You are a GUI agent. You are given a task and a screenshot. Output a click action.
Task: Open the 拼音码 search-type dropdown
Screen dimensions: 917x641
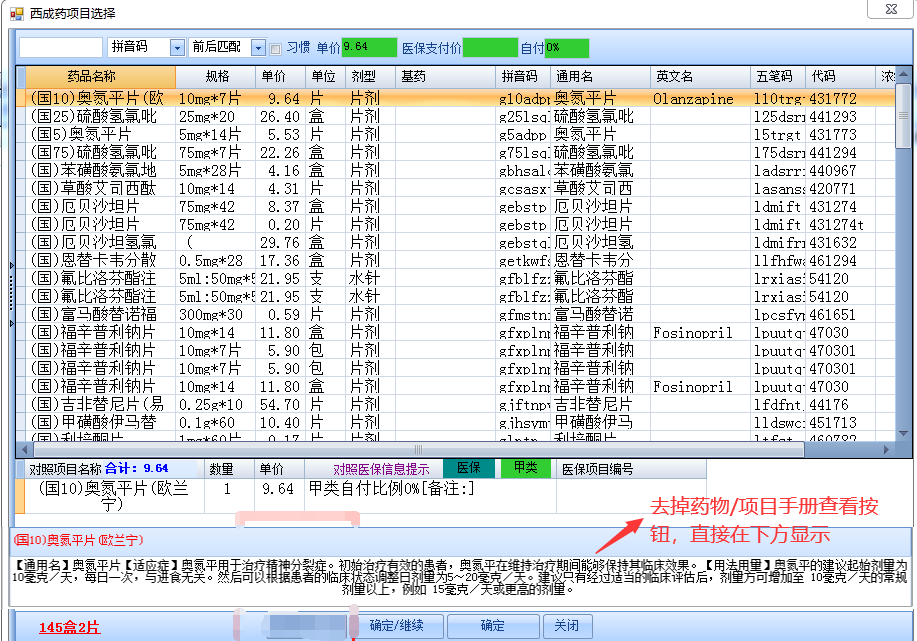(x=177, y=48)
